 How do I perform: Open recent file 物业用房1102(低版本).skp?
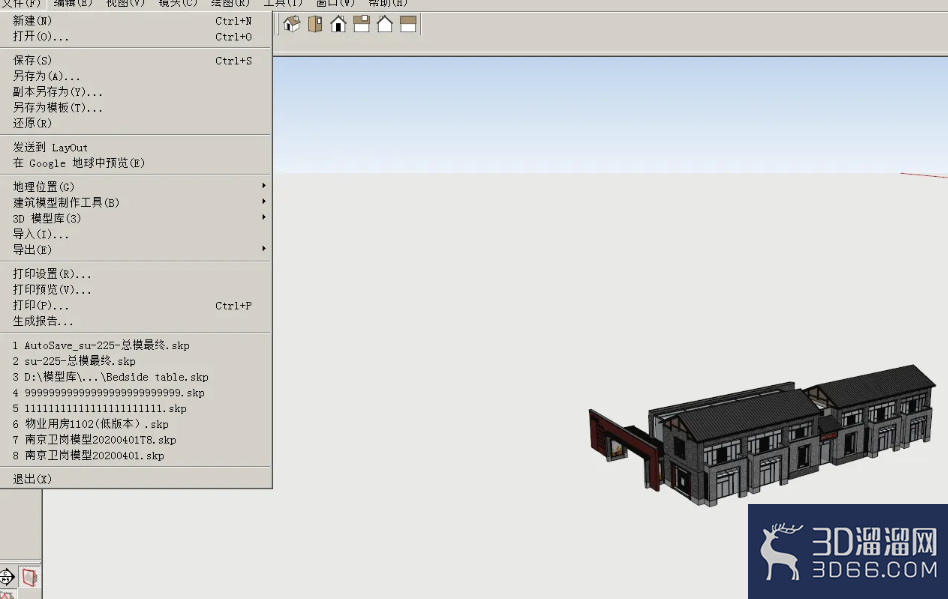coord(135,424)
